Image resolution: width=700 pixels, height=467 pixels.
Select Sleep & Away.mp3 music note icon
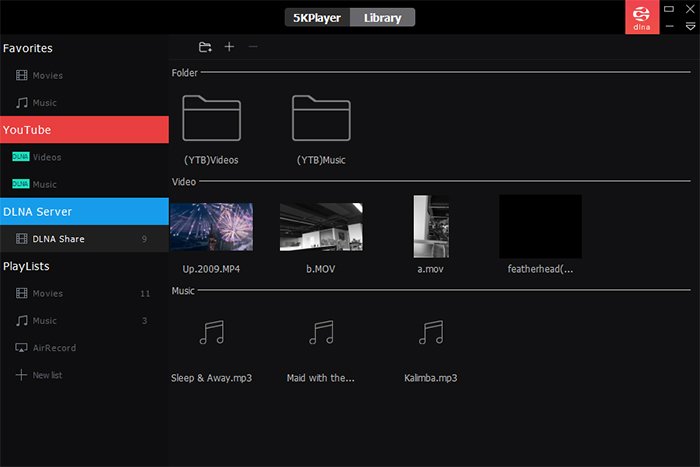[x=212, y=333]
